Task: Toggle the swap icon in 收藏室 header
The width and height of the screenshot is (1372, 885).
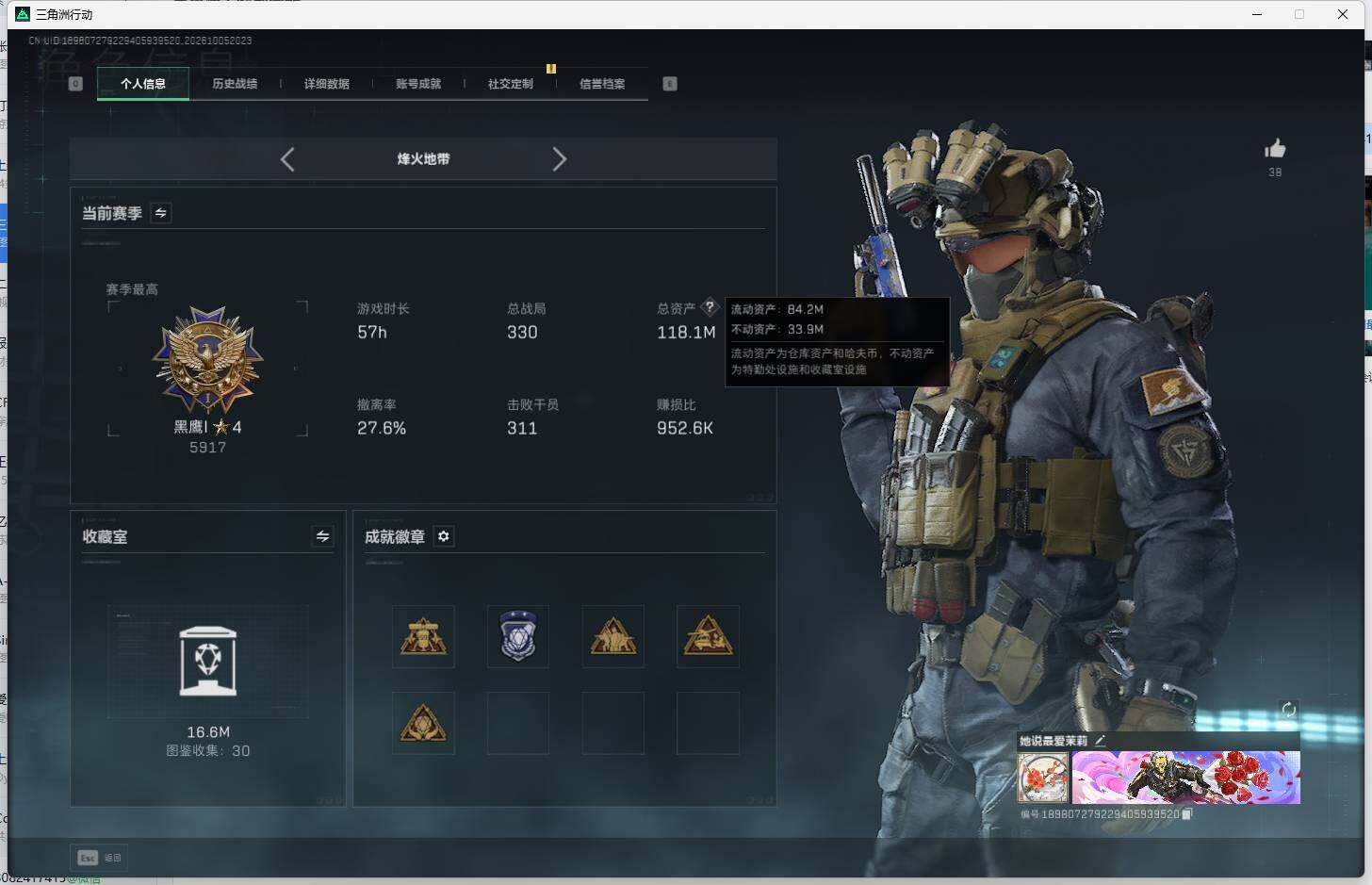Action: 322,536
